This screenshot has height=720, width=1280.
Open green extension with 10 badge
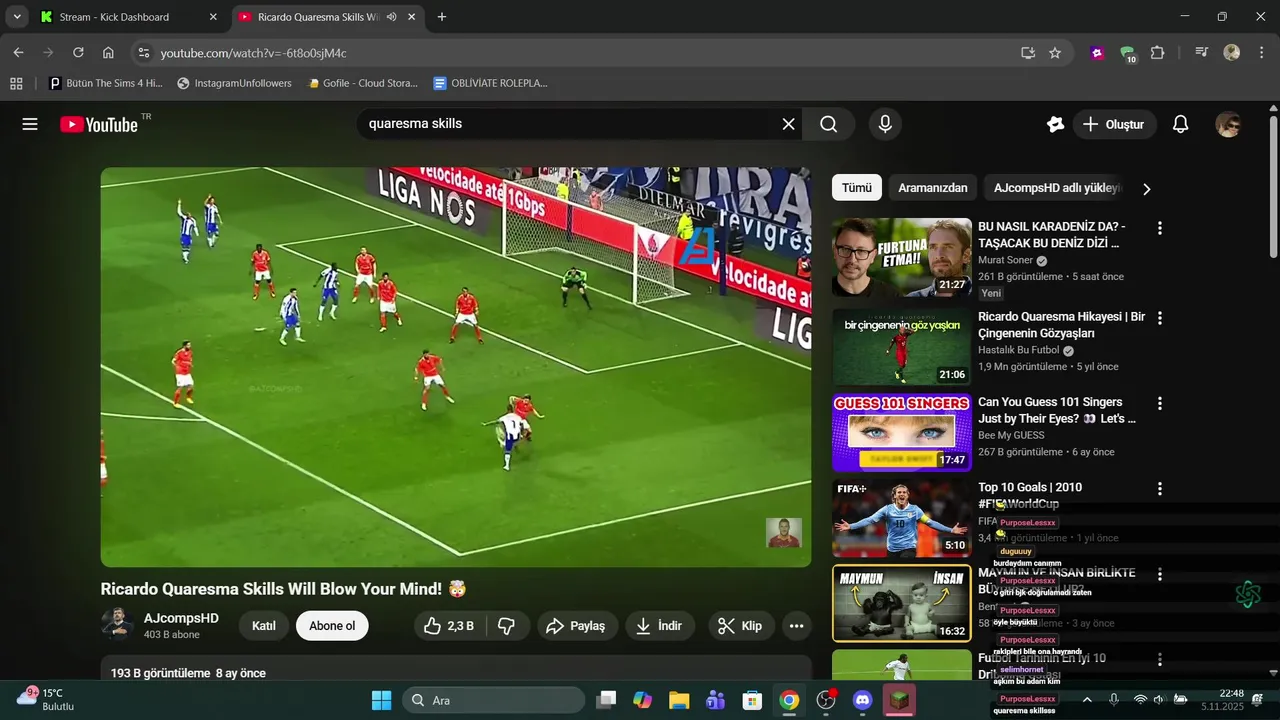click(1128, 54)
